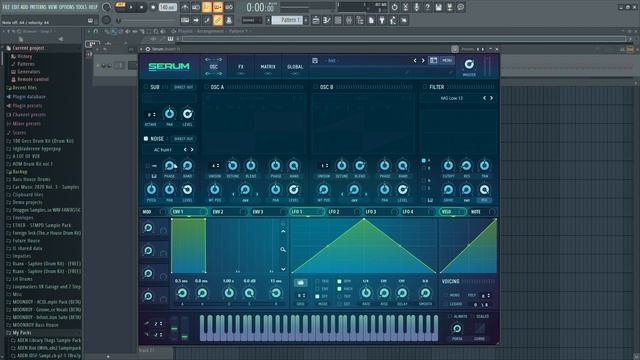
Task: Click next filter type arrow beside MG Low 12
Action: tap(491, 98)
